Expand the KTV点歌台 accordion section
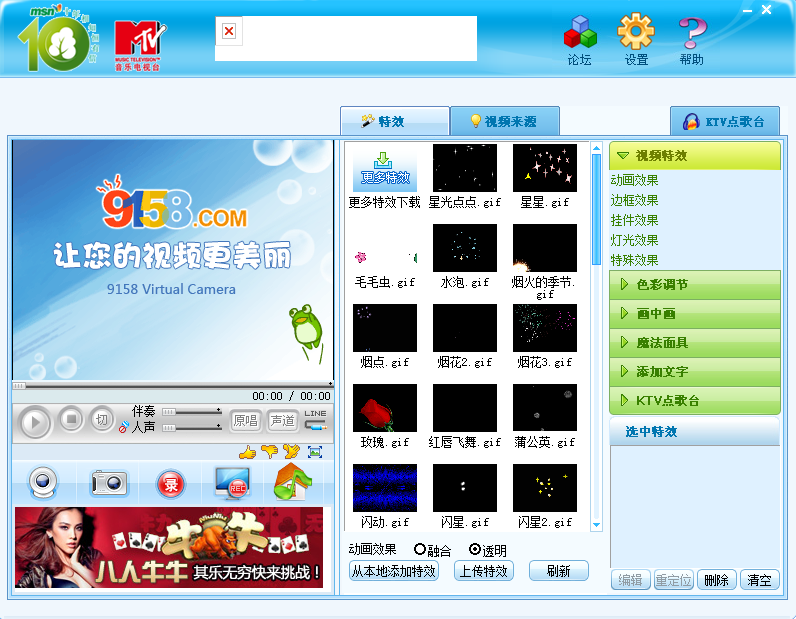This screenshot has width=796, height=619. pos(694,400)
